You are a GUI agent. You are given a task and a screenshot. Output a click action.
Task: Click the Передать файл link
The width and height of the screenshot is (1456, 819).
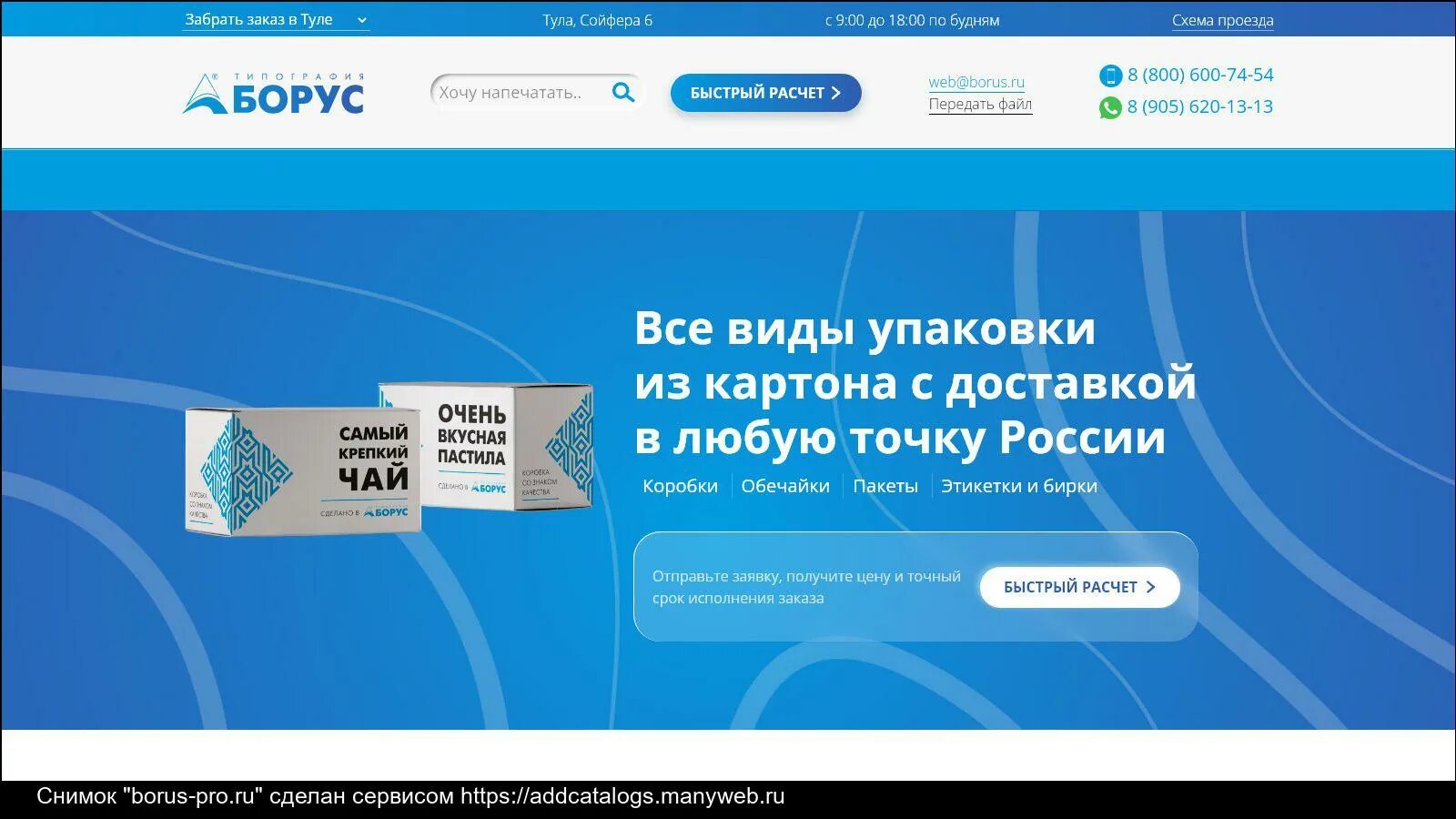(x=980, y=104)
